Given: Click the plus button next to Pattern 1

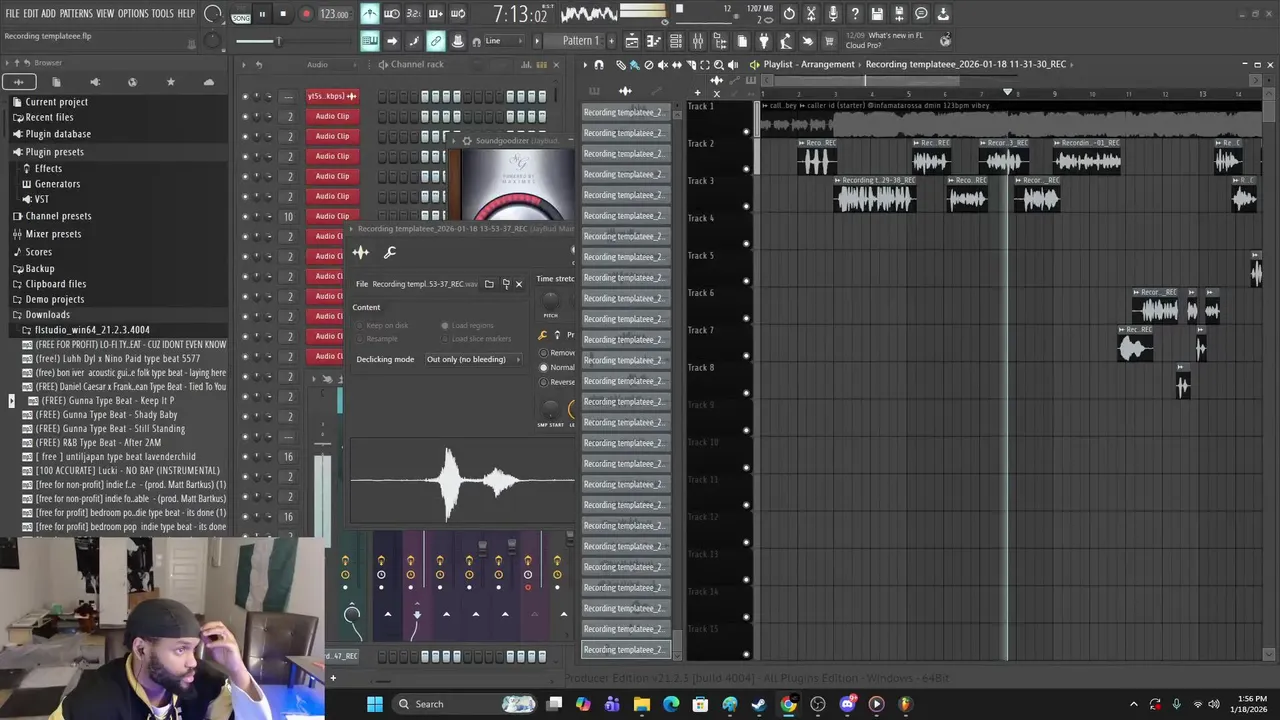Looking at the screenshot, I should coord(611,41).
